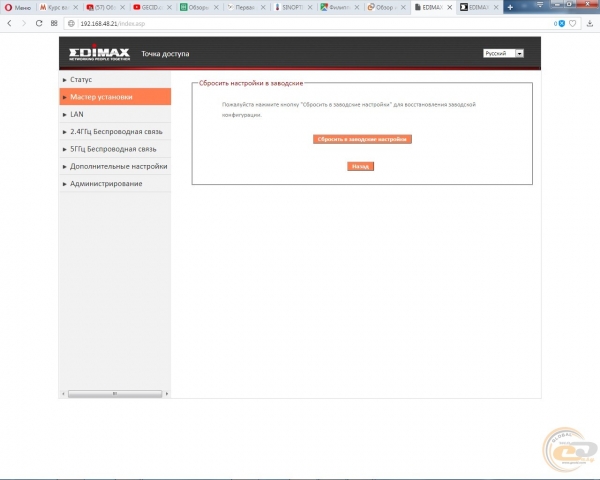This screenshot has width=600, height=480.
Task: Open Мастер установки section
Action: pyautogui.click(x=115, y=97)
